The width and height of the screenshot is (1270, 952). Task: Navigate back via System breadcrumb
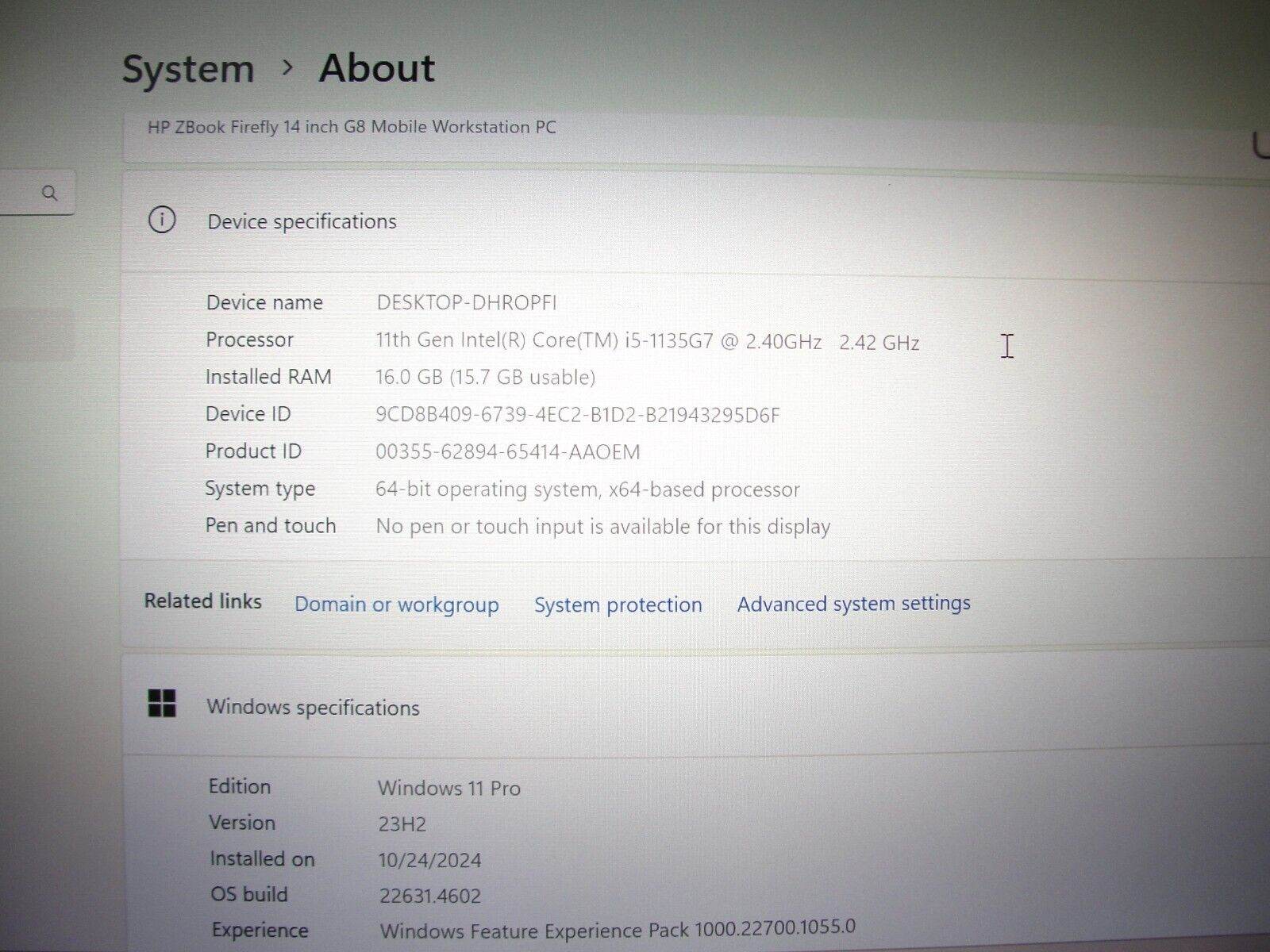coord(187,69)
